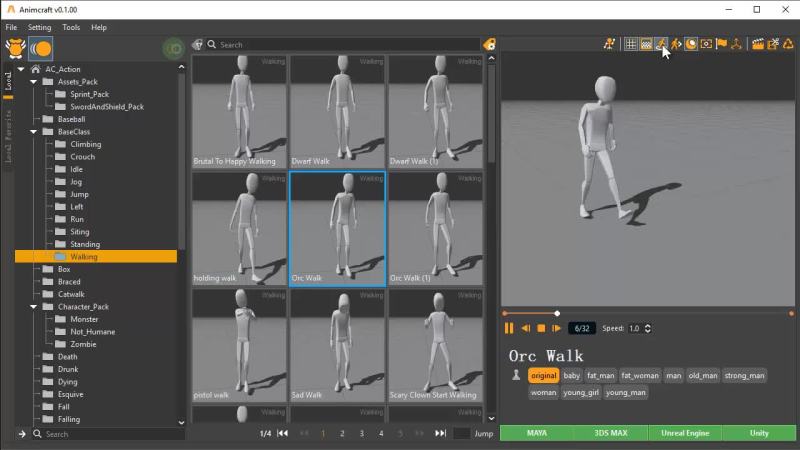The image size is (800, 450).
Task: Click the 3DS MAX export button
Action: click(611, 433)
